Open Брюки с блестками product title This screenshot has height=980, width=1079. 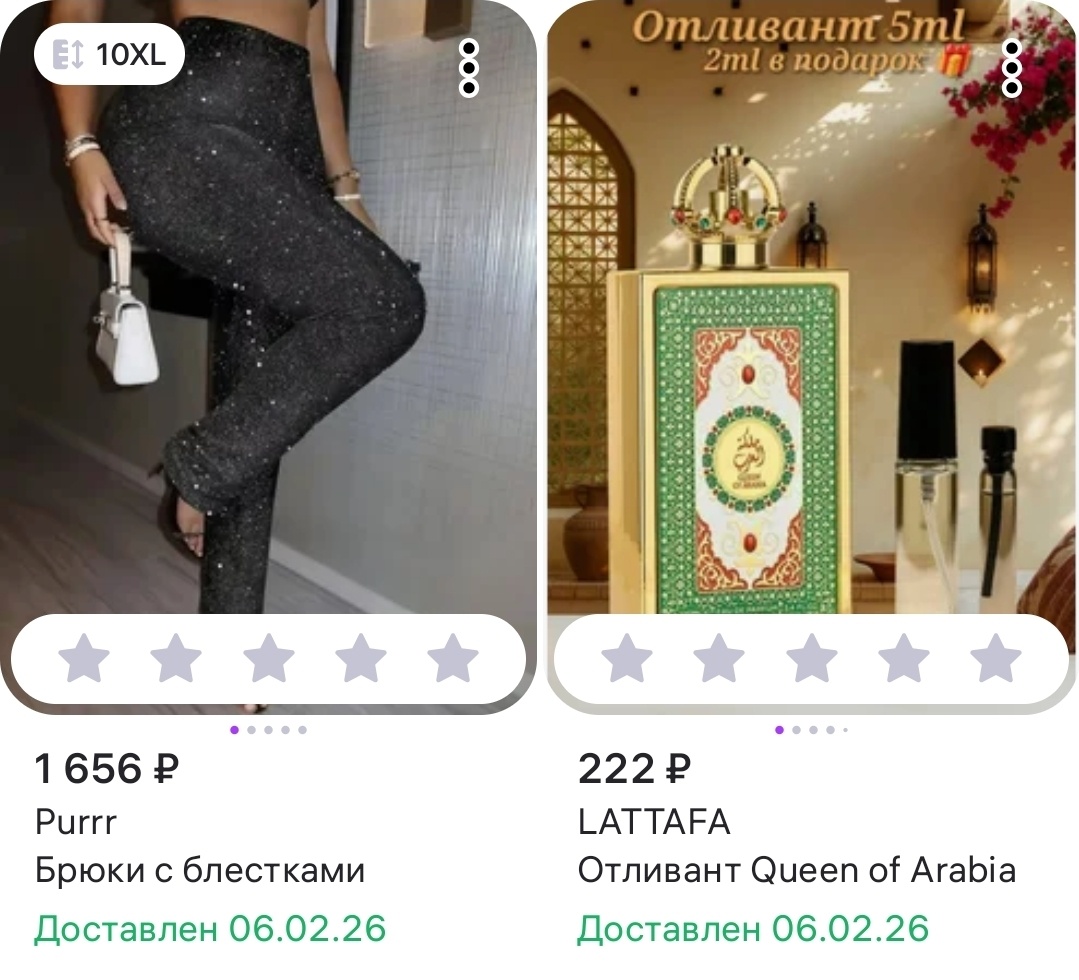tap(200, 871)
